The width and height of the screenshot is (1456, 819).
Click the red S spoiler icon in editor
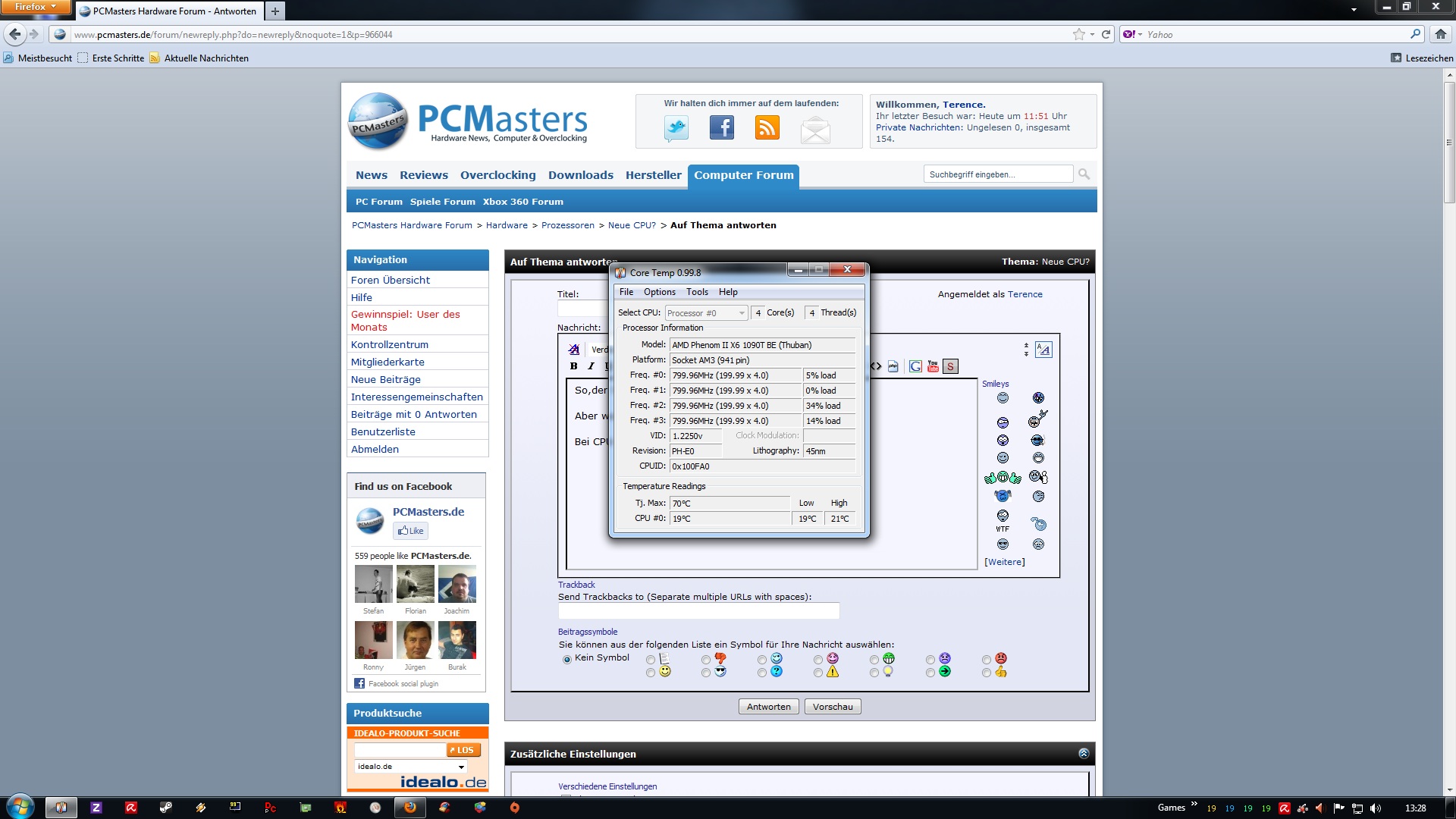click(x=950, y=367)
